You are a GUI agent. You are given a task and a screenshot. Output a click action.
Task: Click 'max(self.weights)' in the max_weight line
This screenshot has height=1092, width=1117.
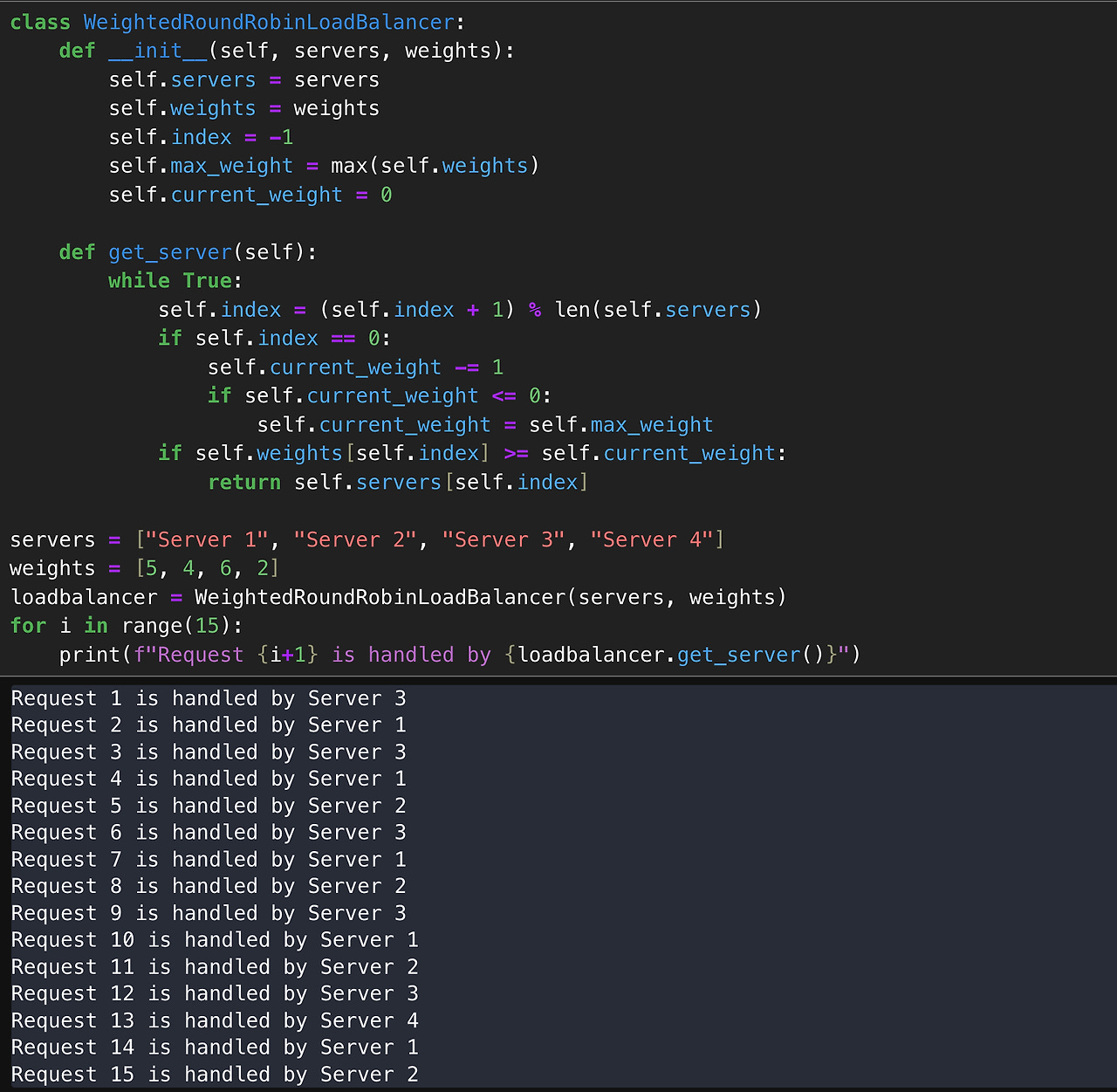(435, 166)
